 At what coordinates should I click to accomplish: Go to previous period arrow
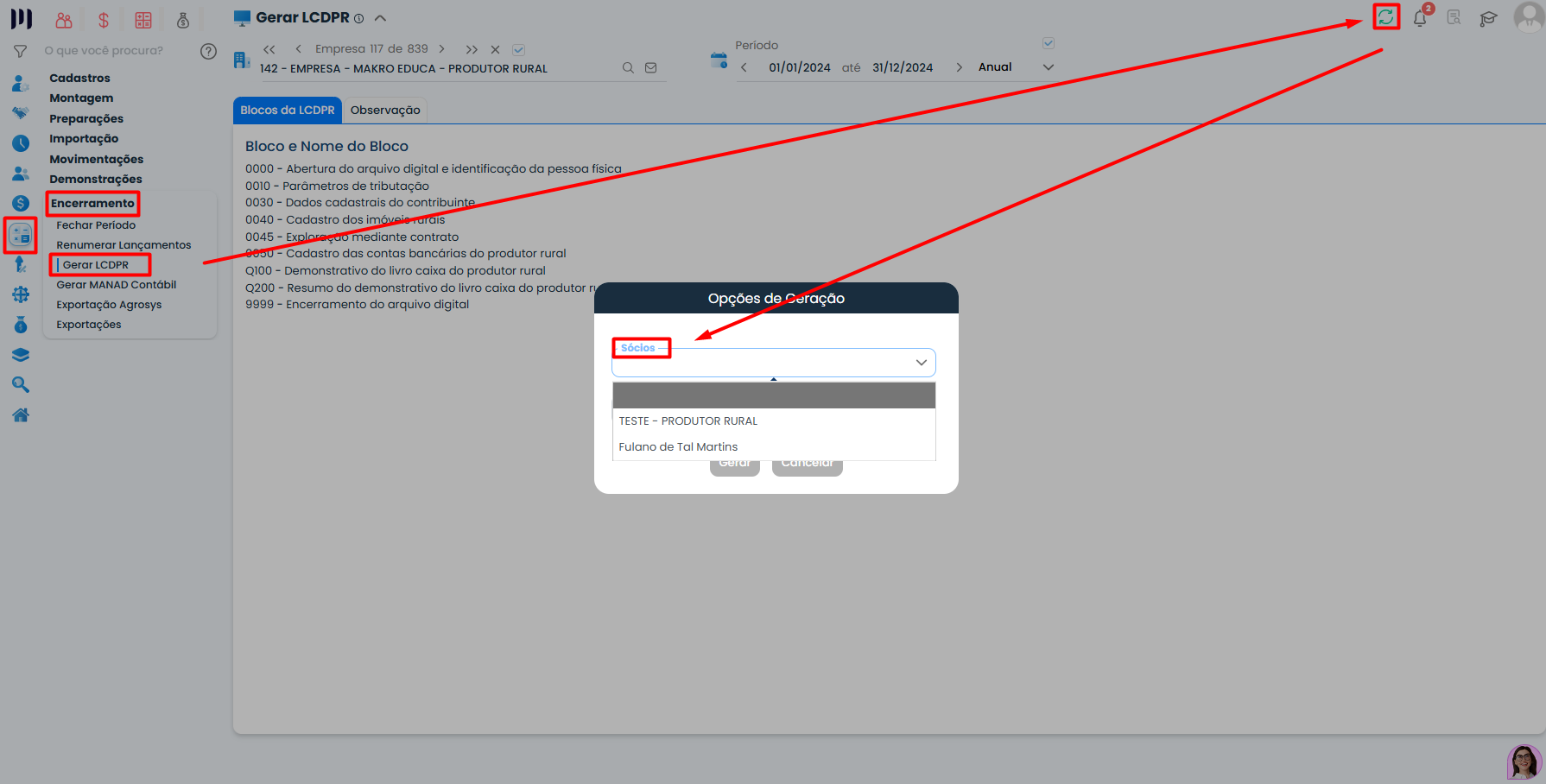[x=744, y=67]
